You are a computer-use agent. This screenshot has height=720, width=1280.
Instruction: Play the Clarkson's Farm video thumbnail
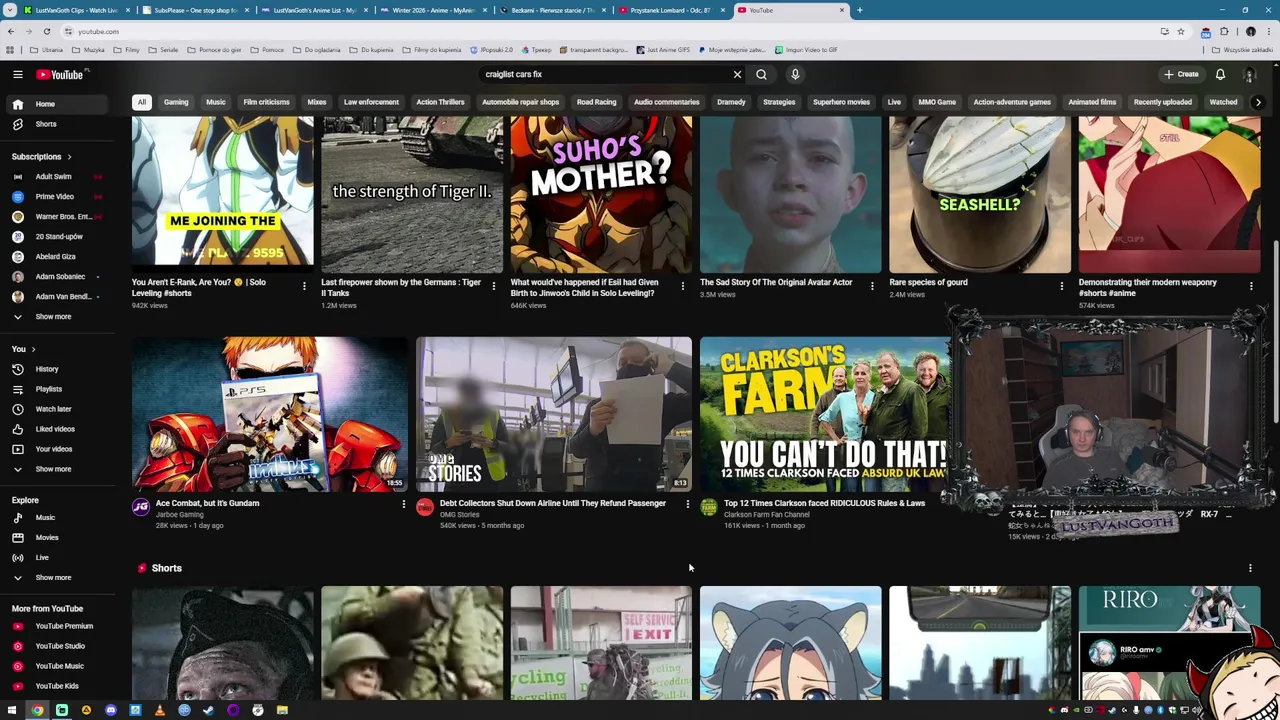[x=824, y=414]
